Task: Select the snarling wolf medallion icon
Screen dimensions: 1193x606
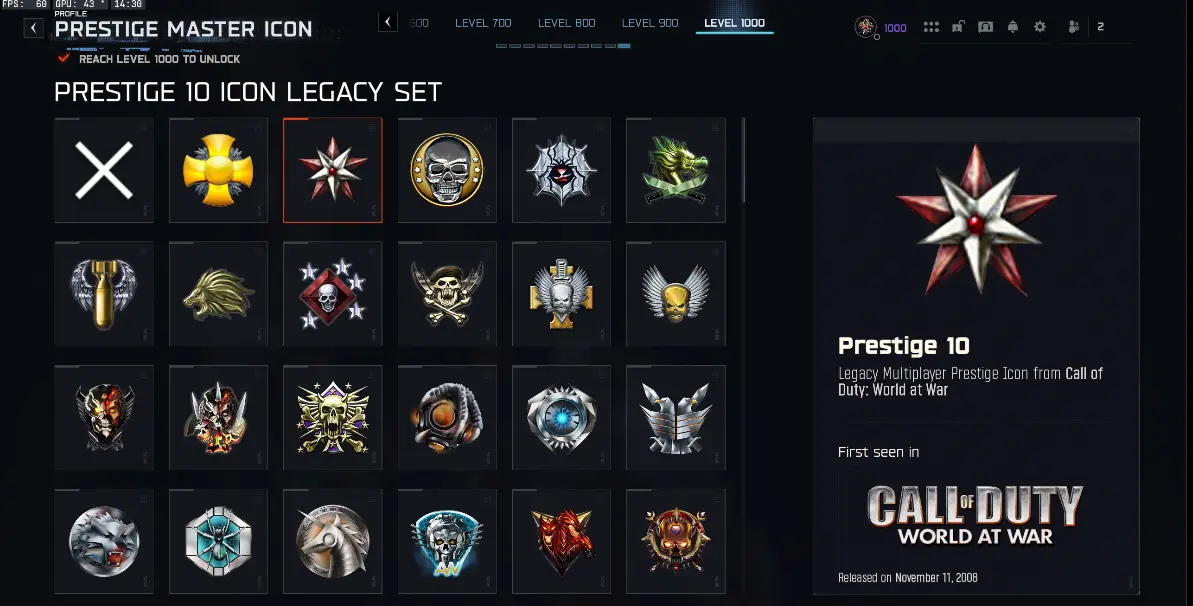Action: coord(103,541)
